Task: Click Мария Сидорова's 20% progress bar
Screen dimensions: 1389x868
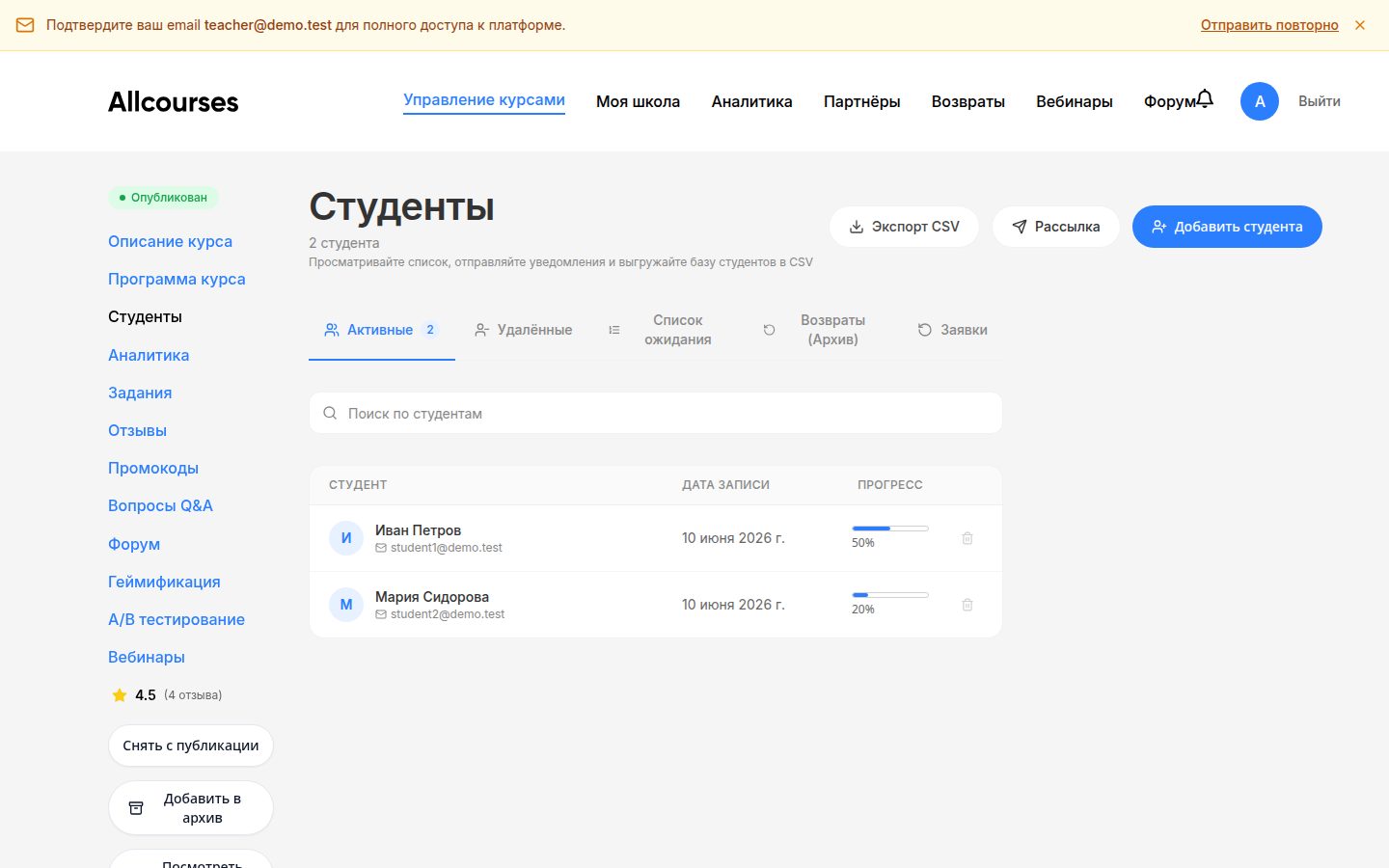Action: pos(890,595)
